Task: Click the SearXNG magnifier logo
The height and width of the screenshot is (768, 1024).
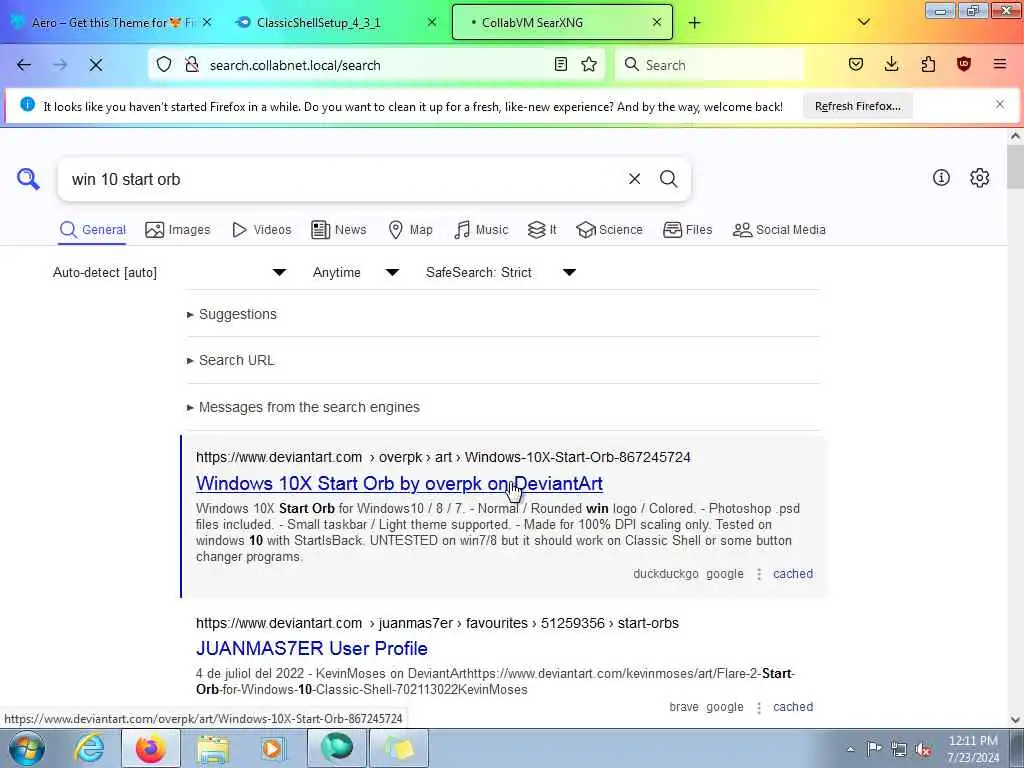Action: click(28, 178)
